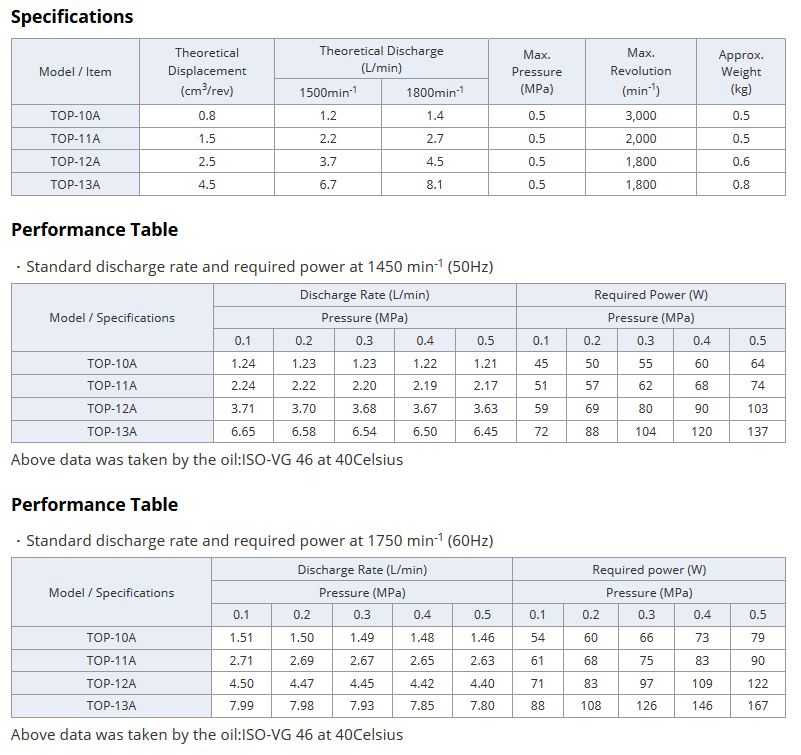Select the 1800min-1 discharge column header

[435, 92]
